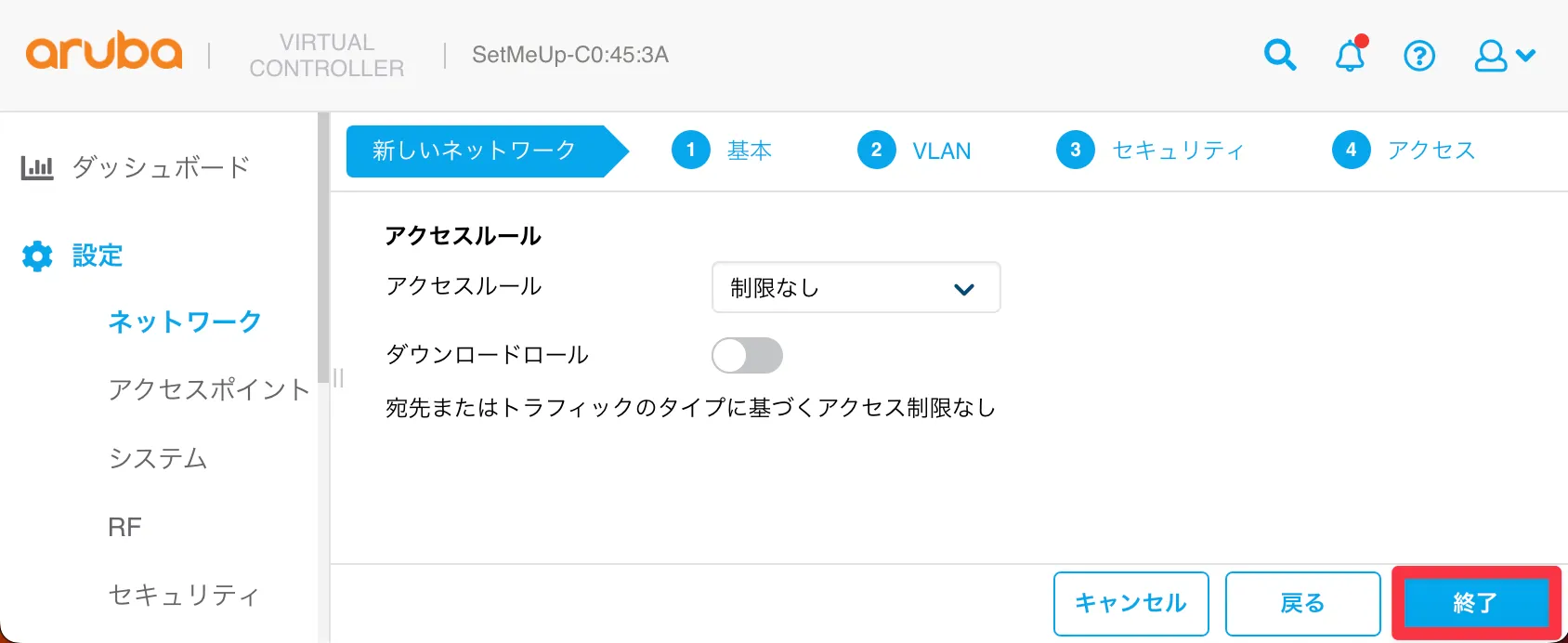Click the search magnifier icon
The image size is (1568, 643).
1280,56
